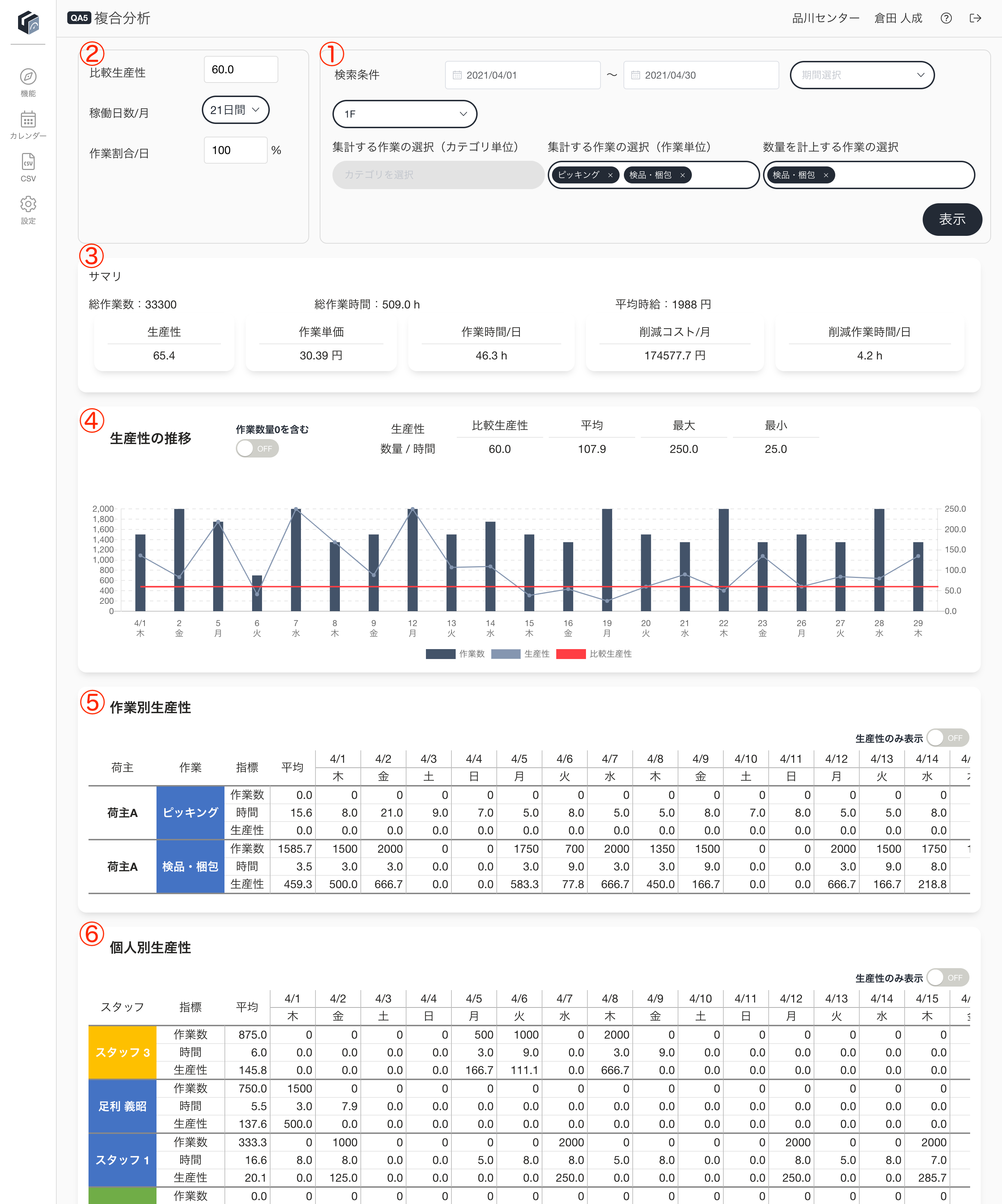Click the blue 検品・梱包 cell in the table
Image resolution: width=1002 pixels, height=1204 pixels.
click(190, 866)
